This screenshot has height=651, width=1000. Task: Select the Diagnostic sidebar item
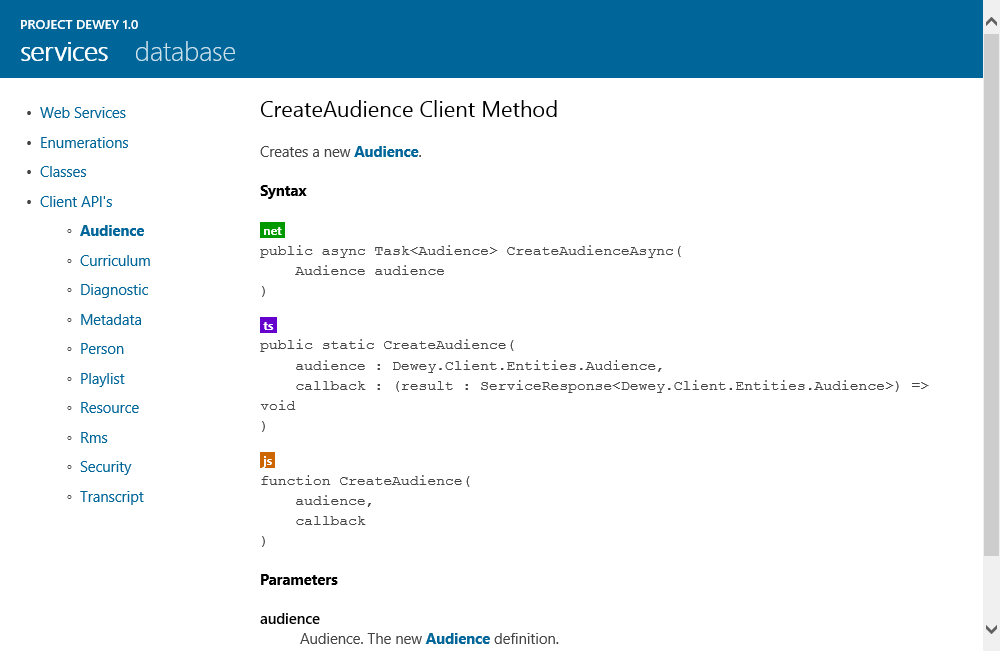pyautogui.click(x=114, y=290)
